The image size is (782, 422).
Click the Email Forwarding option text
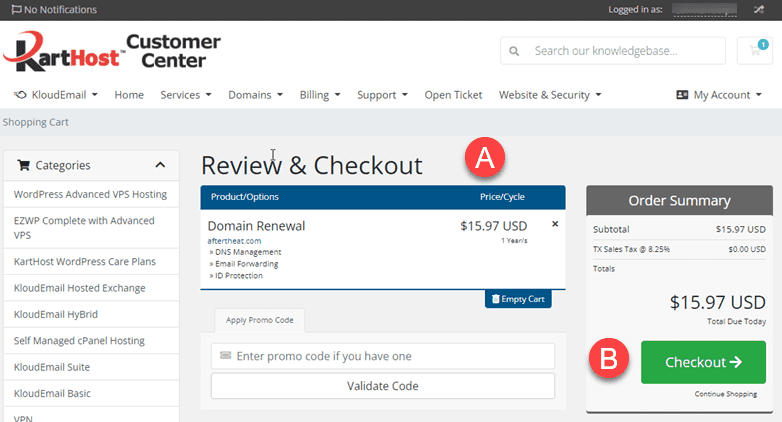(246, 264)
